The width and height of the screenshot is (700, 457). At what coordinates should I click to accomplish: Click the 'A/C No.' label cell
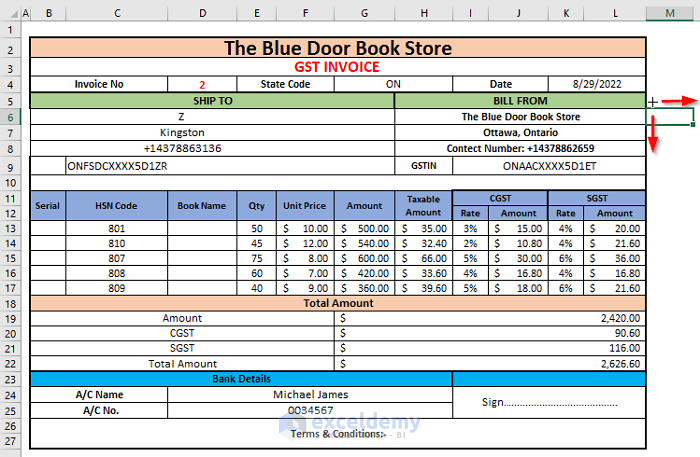(99, 411)
